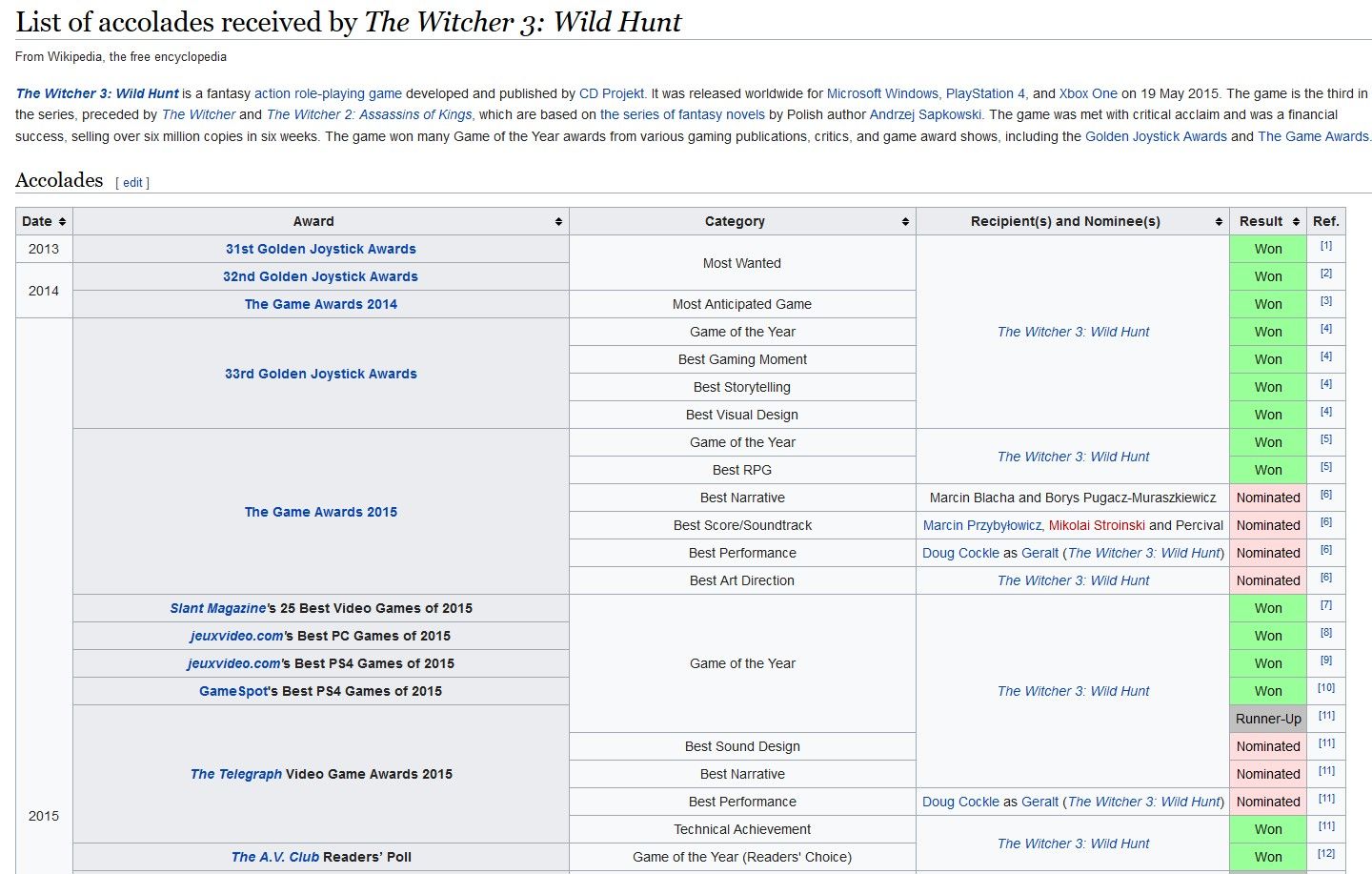Open citation [6] in the Best Score/Soundtrack row

[1326, 522]
